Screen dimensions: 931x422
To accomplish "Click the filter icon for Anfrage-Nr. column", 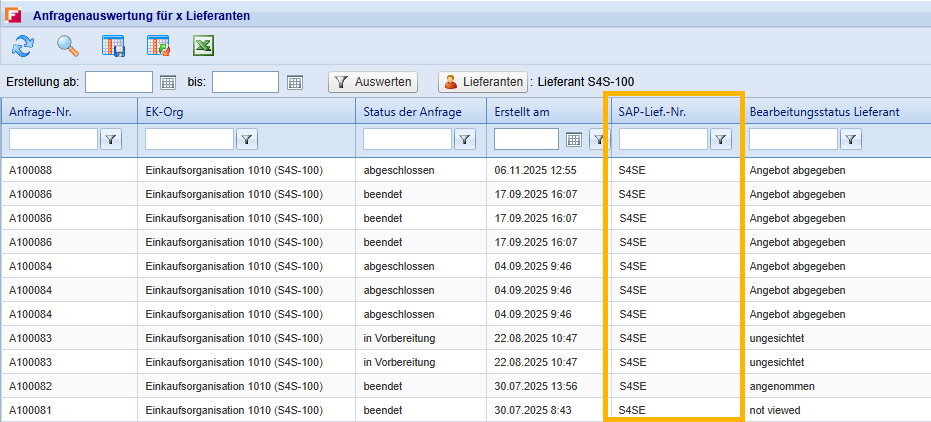I will click(x=111, y=140).
